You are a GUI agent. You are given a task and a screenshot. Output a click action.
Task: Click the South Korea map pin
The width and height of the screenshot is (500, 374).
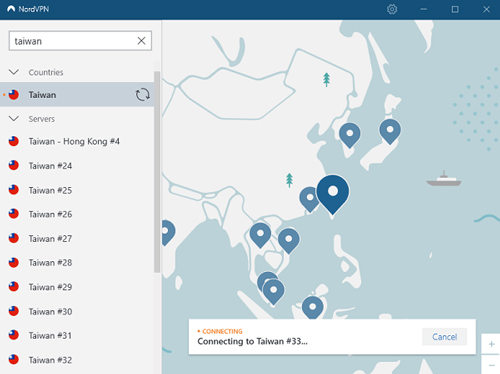(350, 135)
